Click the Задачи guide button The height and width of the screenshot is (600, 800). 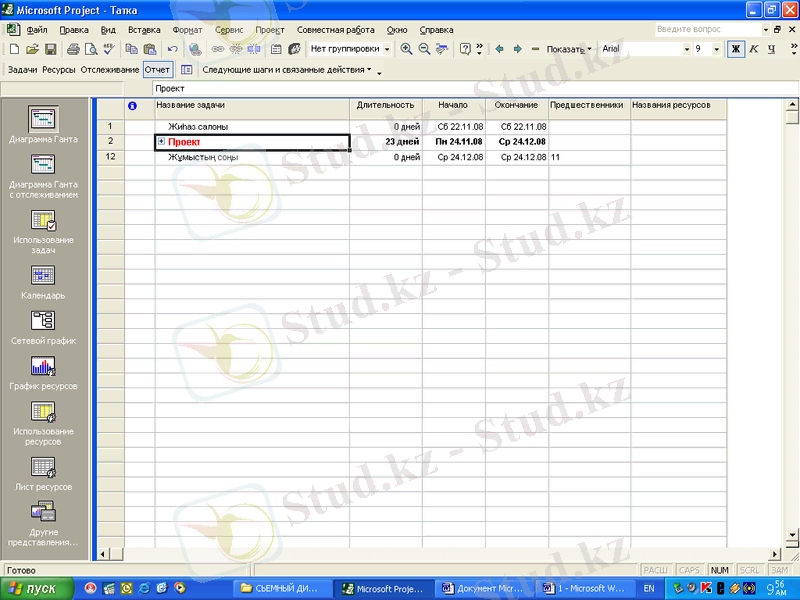22,69
